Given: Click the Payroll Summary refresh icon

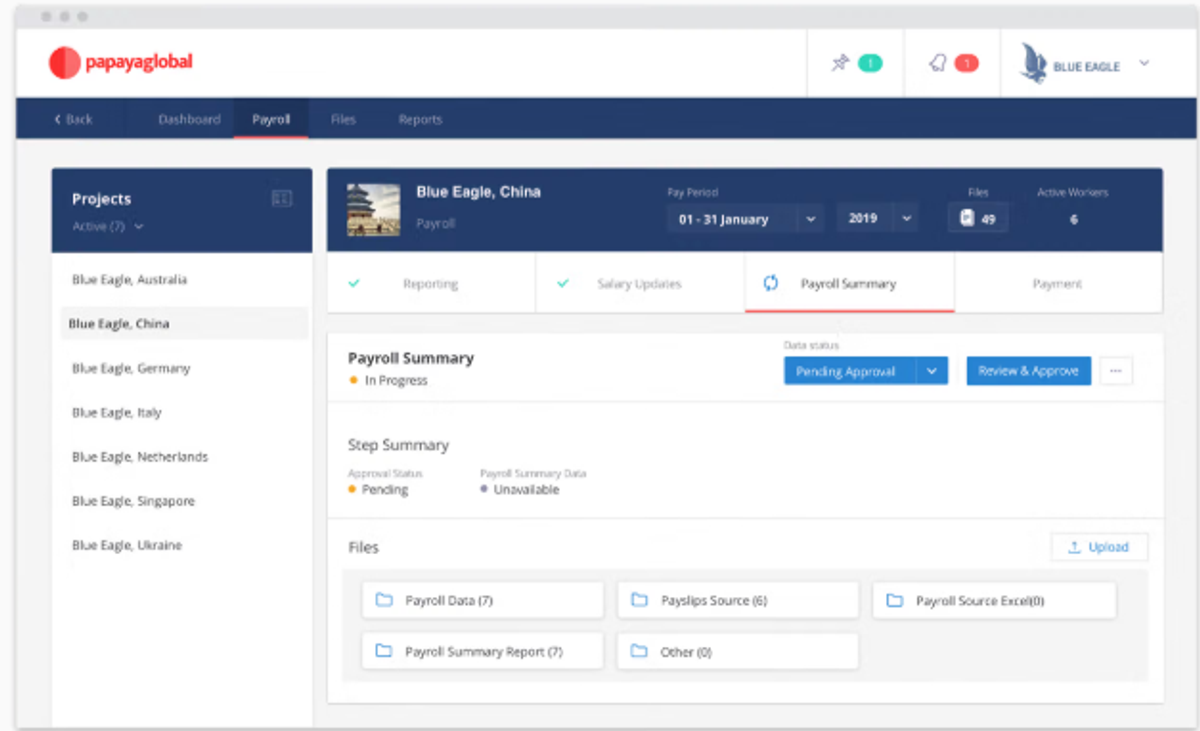Looking at the screenshot, I should (x=770, y=283).
